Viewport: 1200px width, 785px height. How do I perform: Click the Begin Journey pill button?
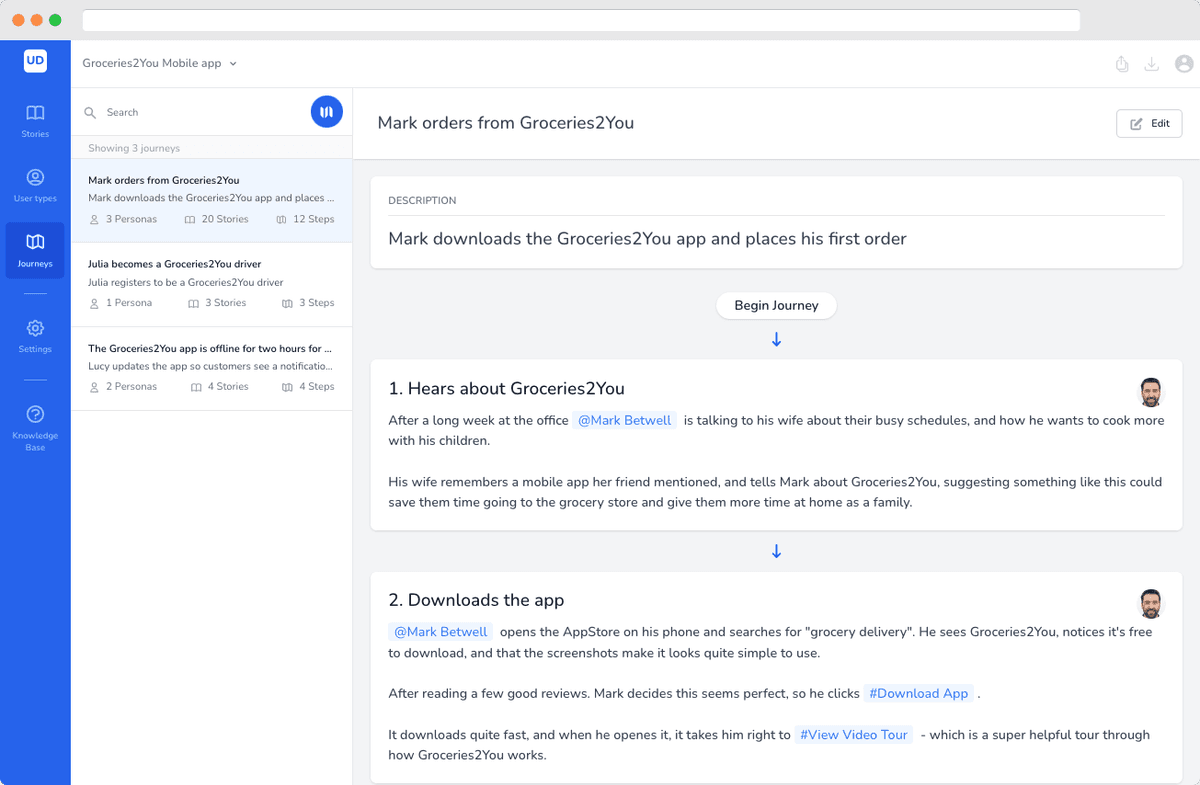coord(776,306)
